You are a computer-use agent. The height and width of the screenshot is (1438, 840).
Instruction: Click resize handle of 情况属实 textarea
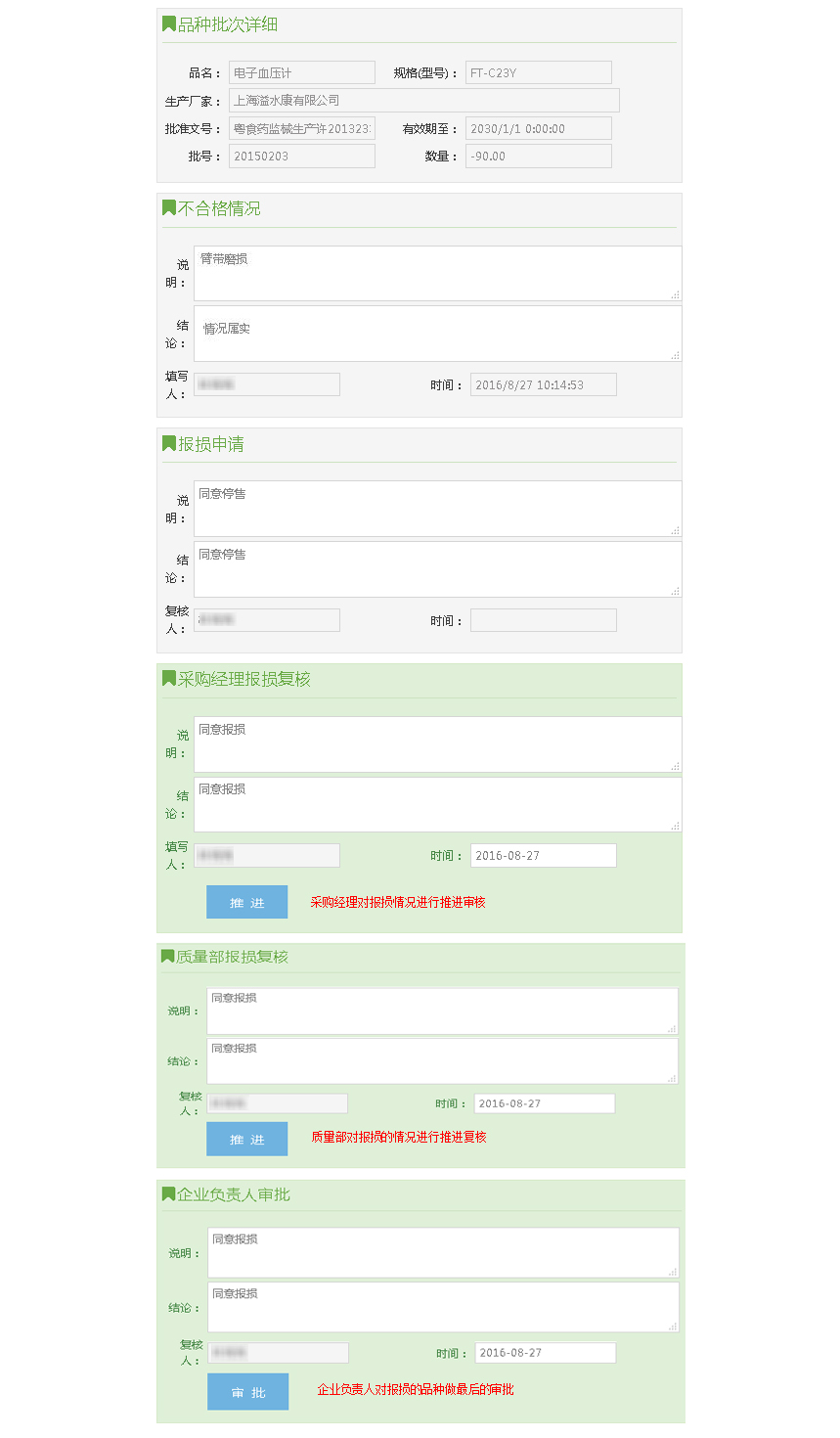(675, 355)
